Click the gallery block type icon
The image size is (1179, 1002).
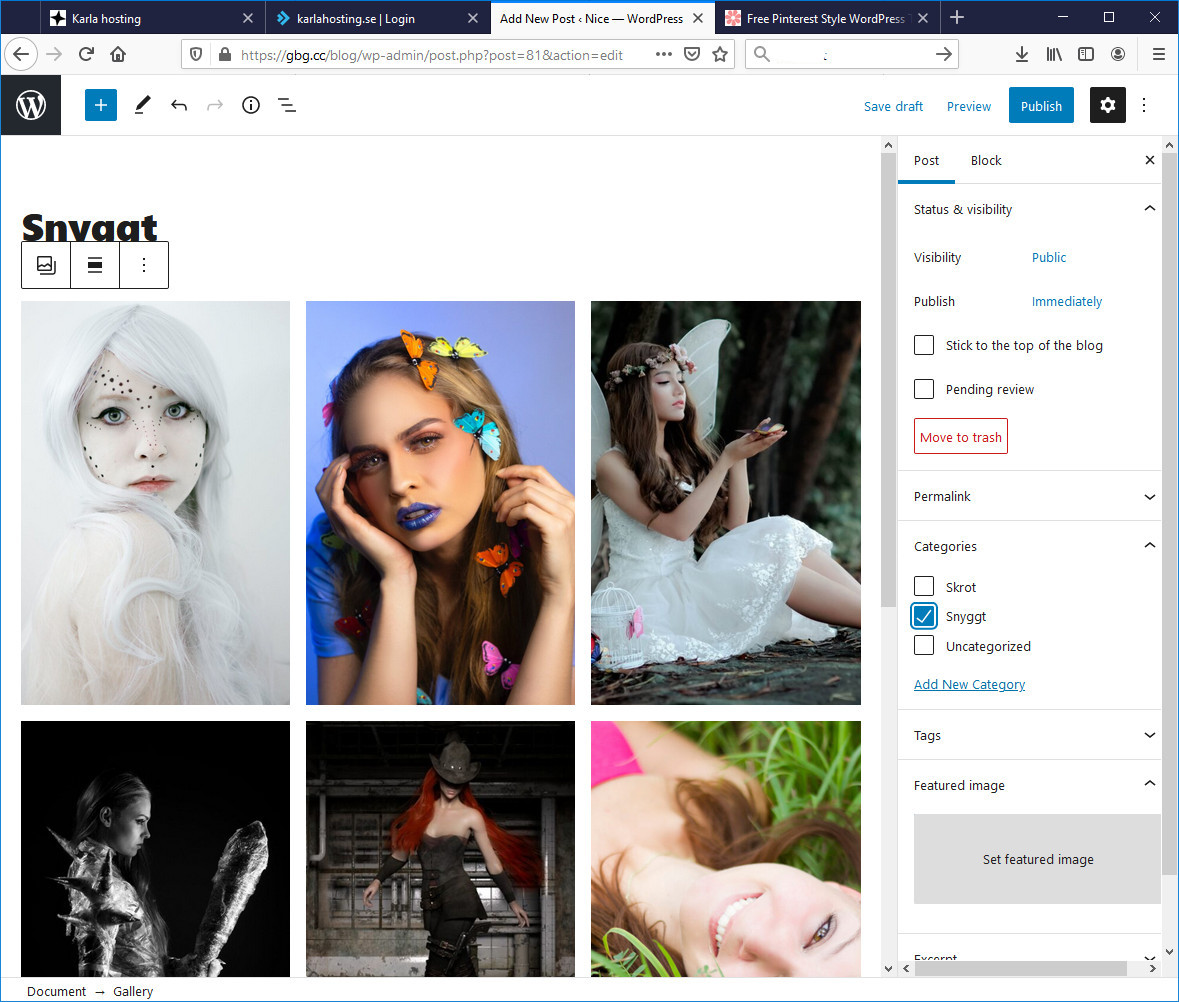coord(46,265)
